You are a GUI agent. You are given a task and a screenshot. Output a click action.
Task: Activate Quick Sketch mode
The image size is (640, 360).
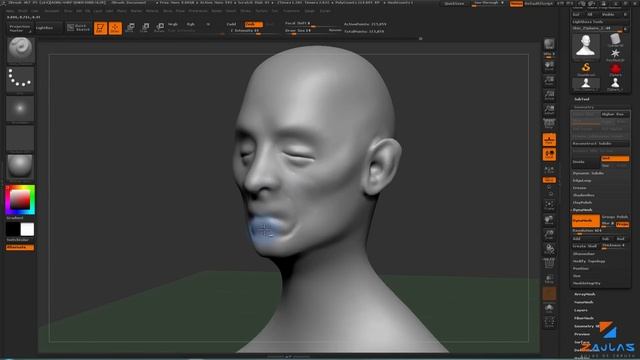coord(78,28)
